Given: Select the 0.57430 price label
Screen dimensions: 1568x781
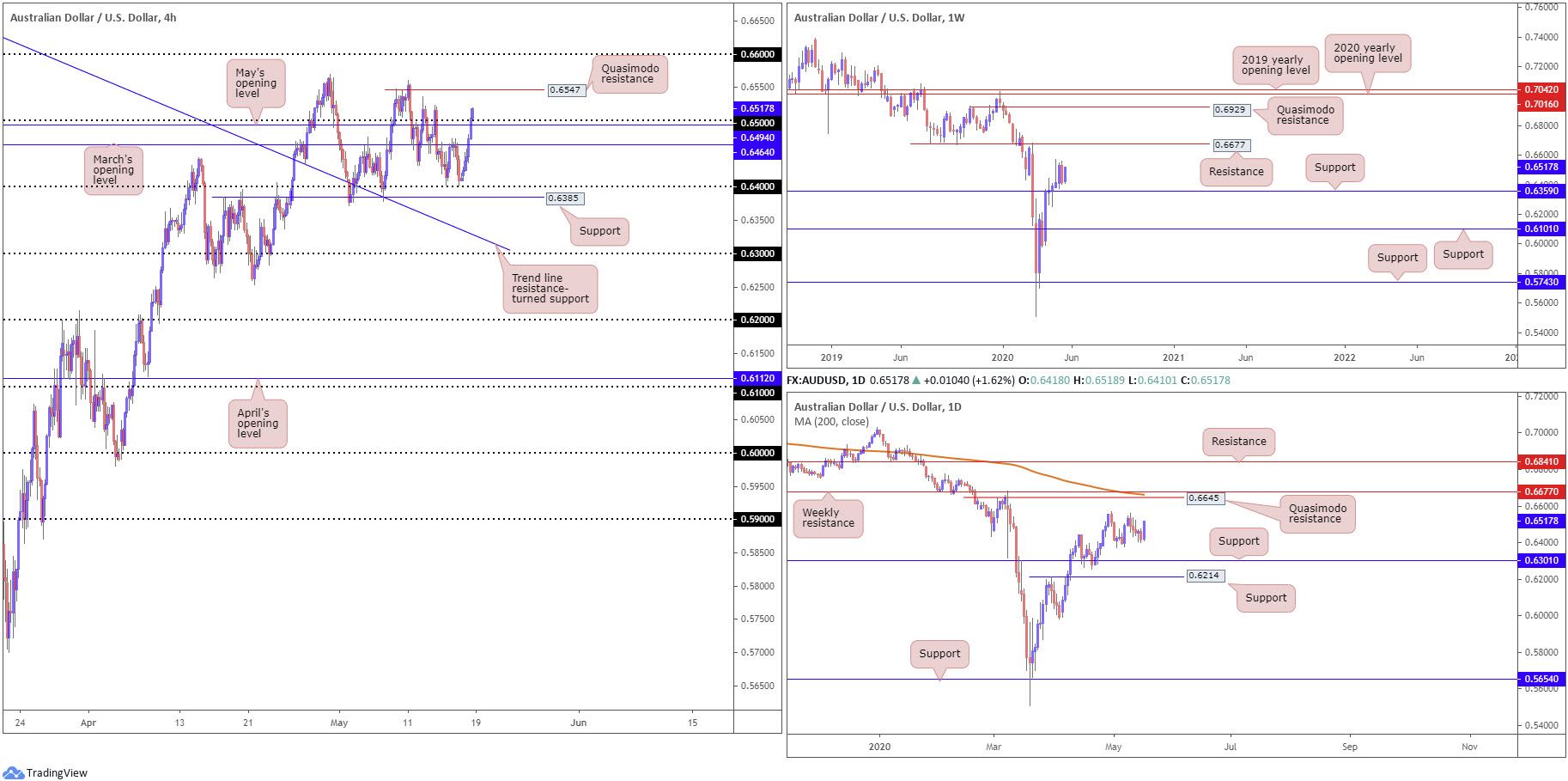Looking at the screenshot, I should click(1541, 282).
